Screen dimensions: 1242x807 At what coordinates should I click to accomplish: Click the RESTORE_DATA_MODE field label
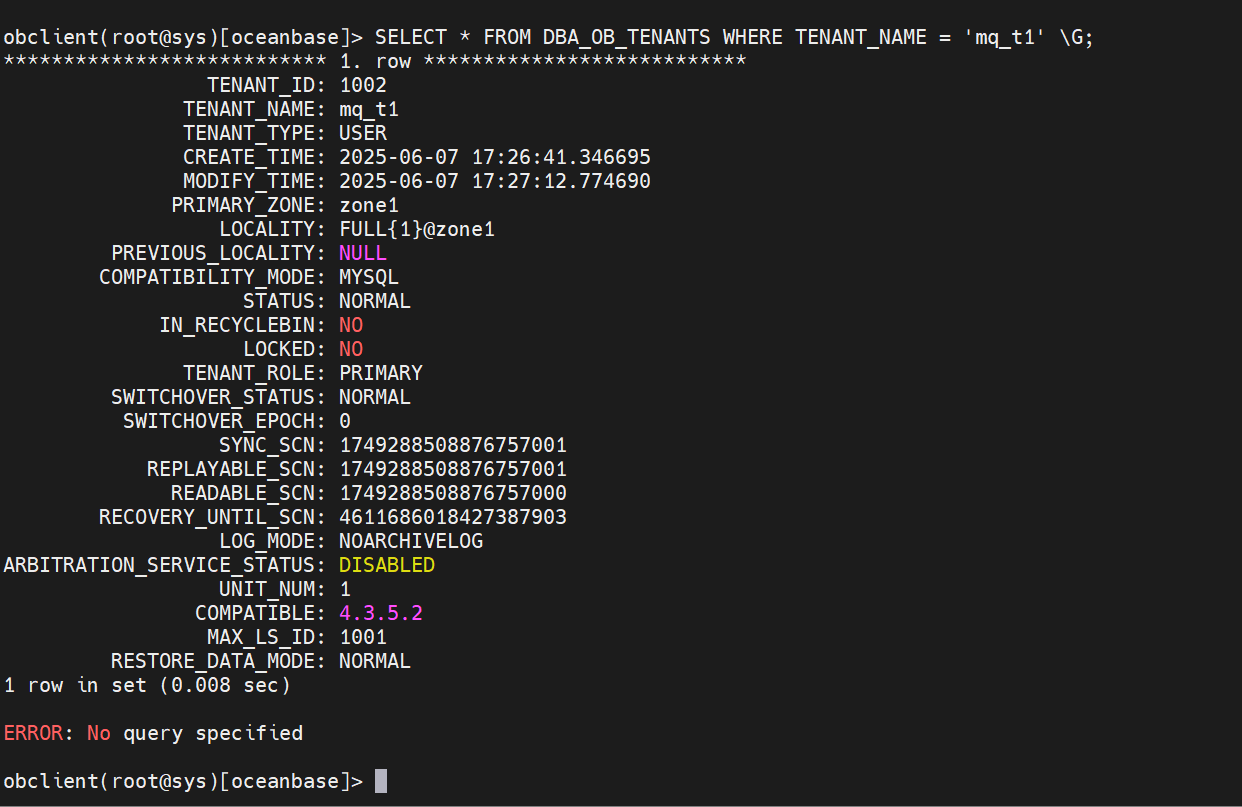click(x=219, y=661)
